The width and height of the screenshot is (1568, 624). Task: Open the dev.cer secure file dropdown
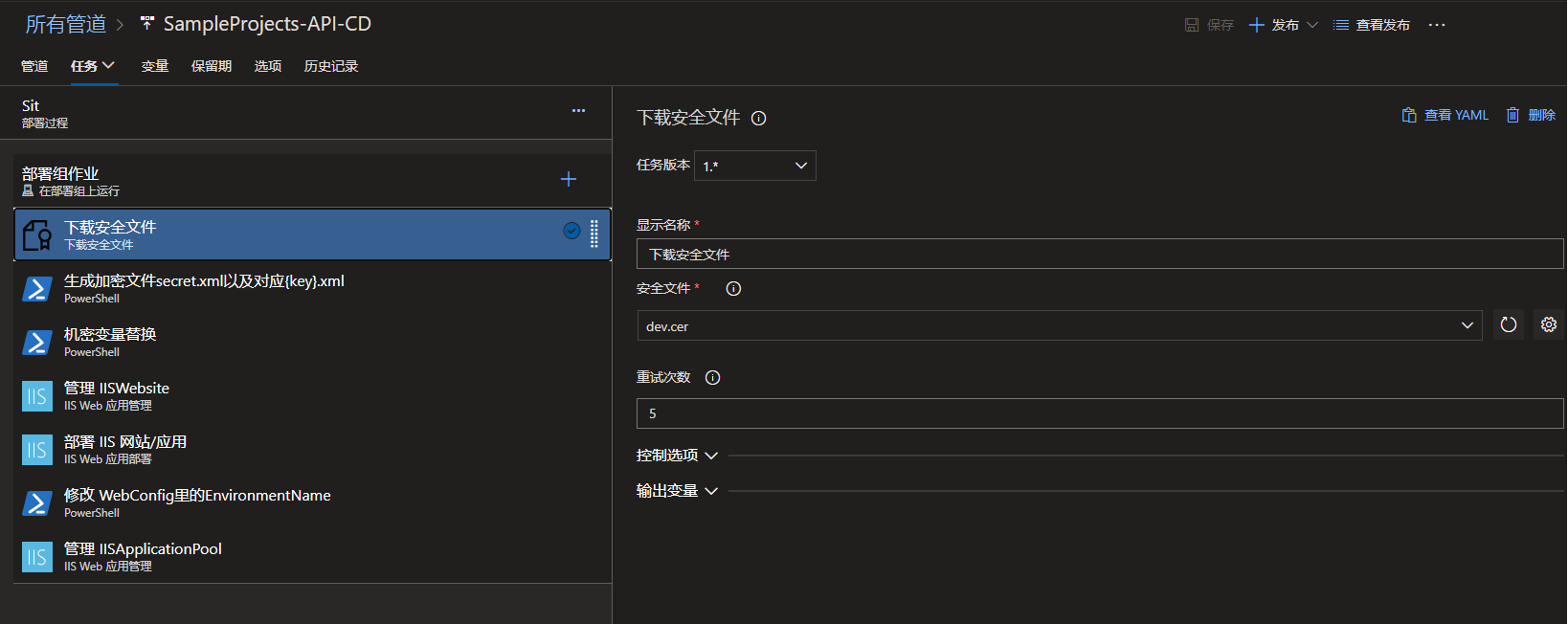(x=1059, y=325)
